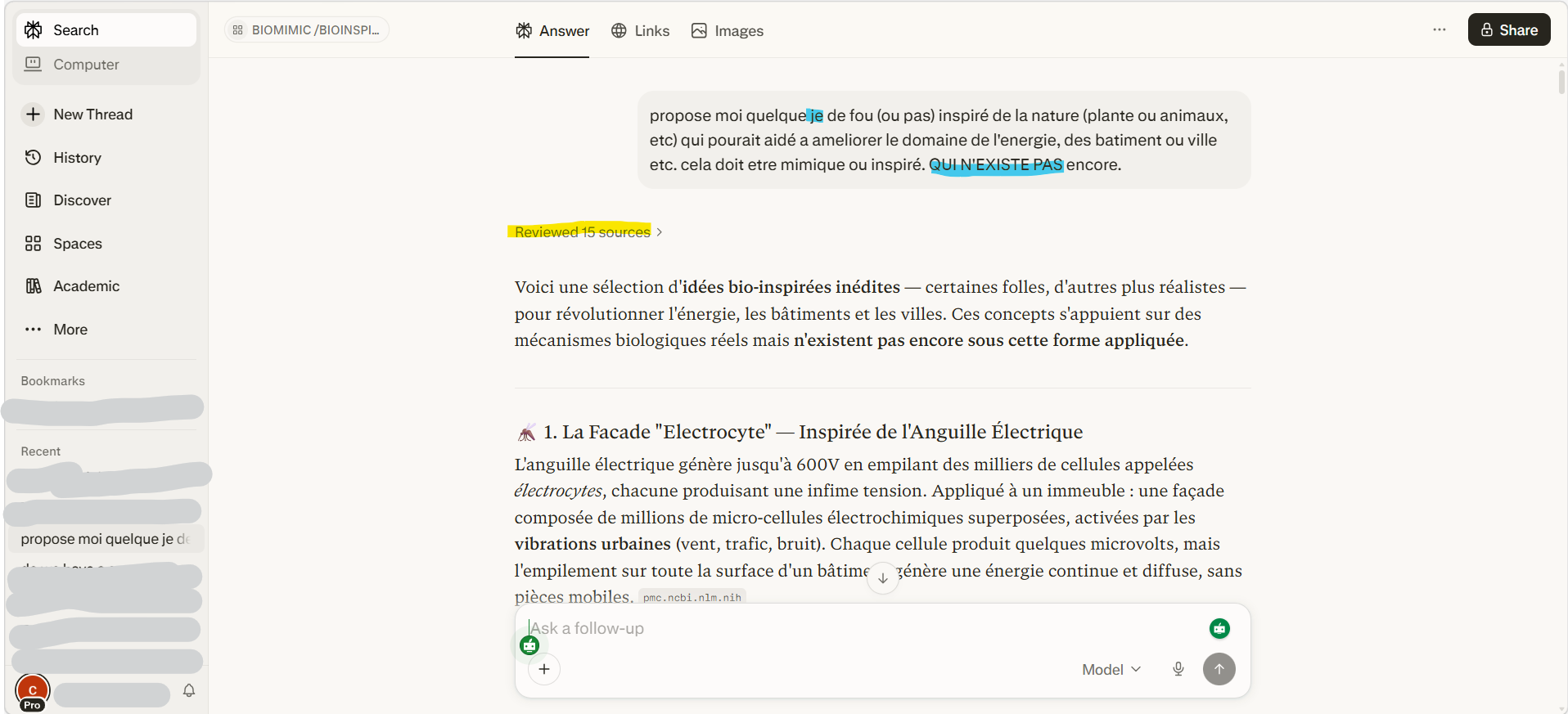The width and height of the screenshot is (1568, 714).
Task: Click the Share button
Action: 1508,30
